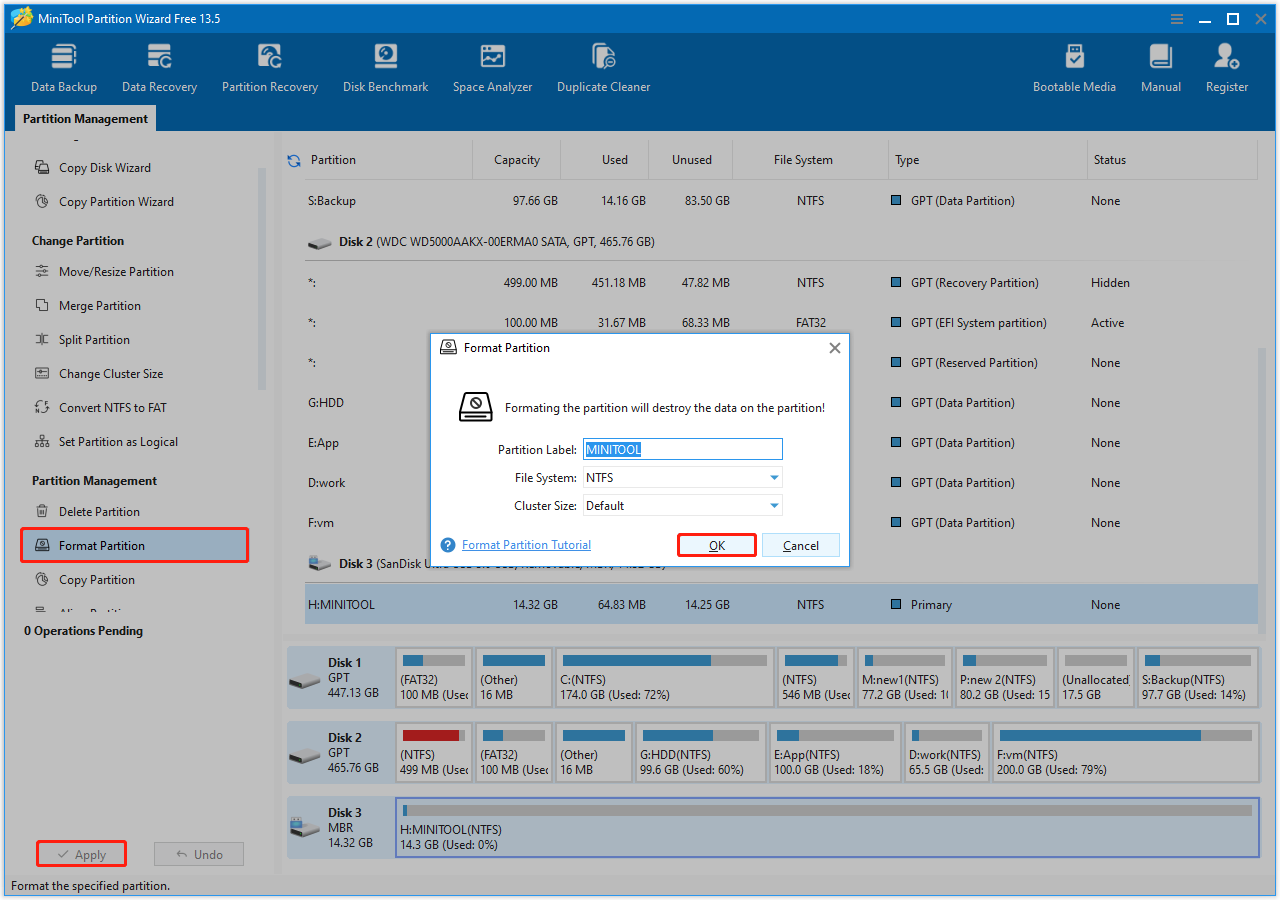Viewport: 1280px width, 900px height.
Task: Open the Format Partition Tutorial link
Action: [x=526, y=544]
